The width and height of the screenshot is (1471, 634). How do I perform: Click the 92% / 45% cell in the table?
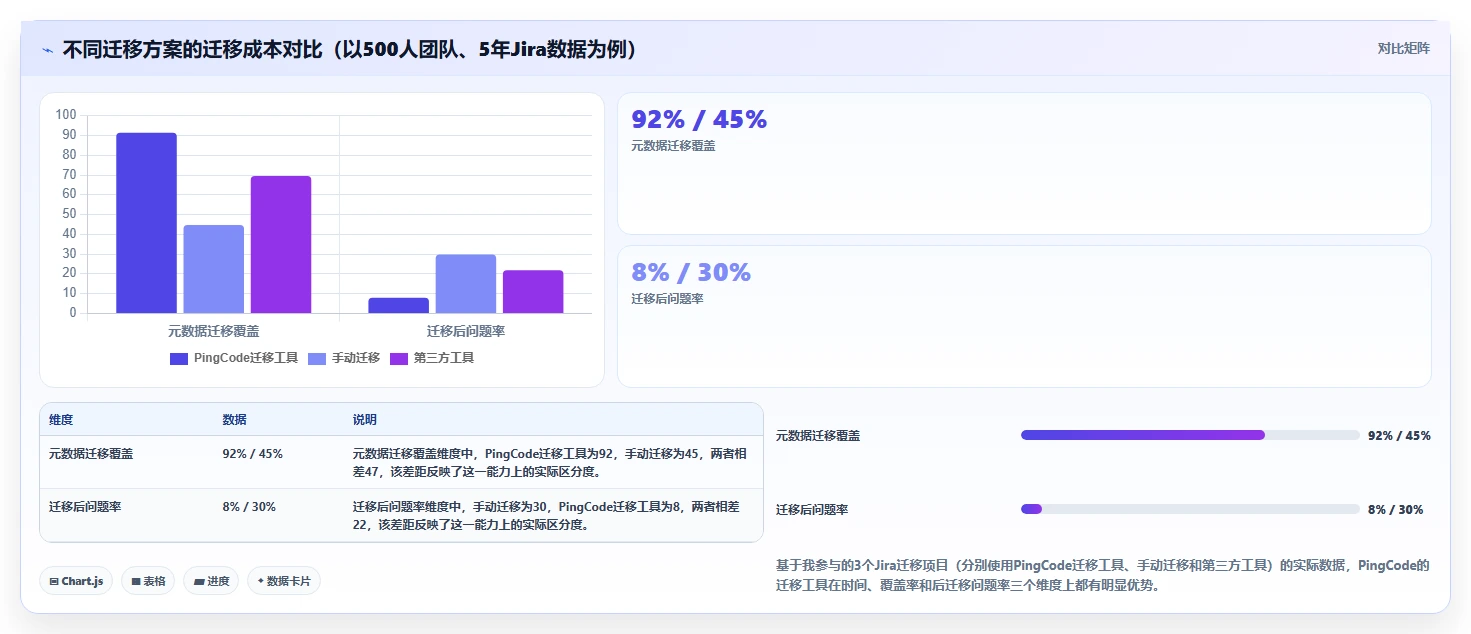coord(252,453)
